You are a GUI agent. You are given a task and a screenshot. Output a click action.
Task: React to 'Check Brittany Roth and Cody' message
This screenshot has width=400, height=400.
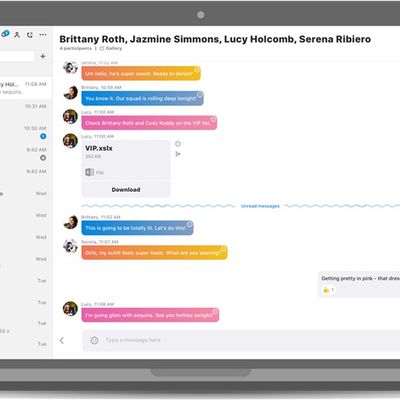213,119
